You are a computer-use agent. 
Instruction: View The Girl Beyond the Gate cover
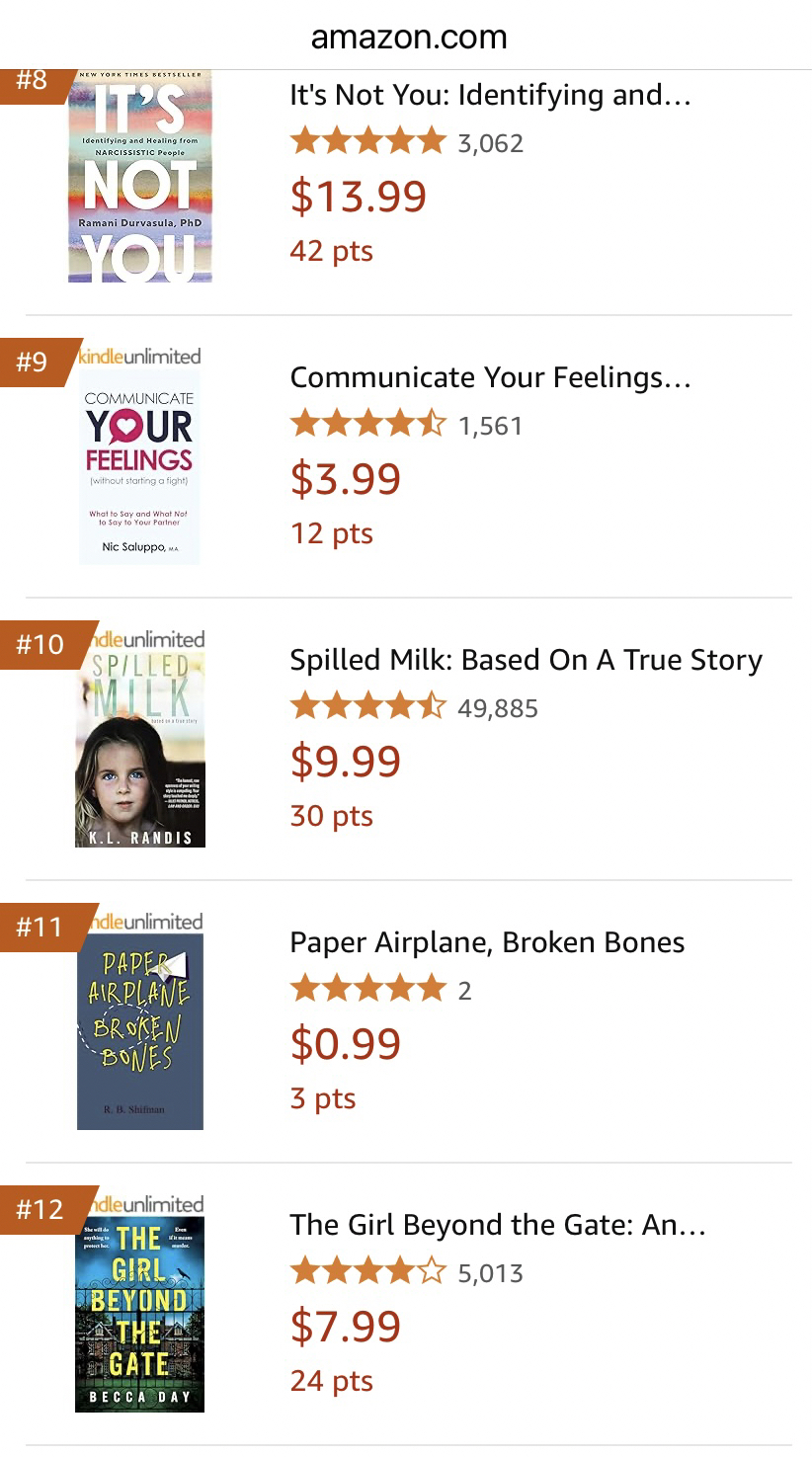tap(139, 1314)
